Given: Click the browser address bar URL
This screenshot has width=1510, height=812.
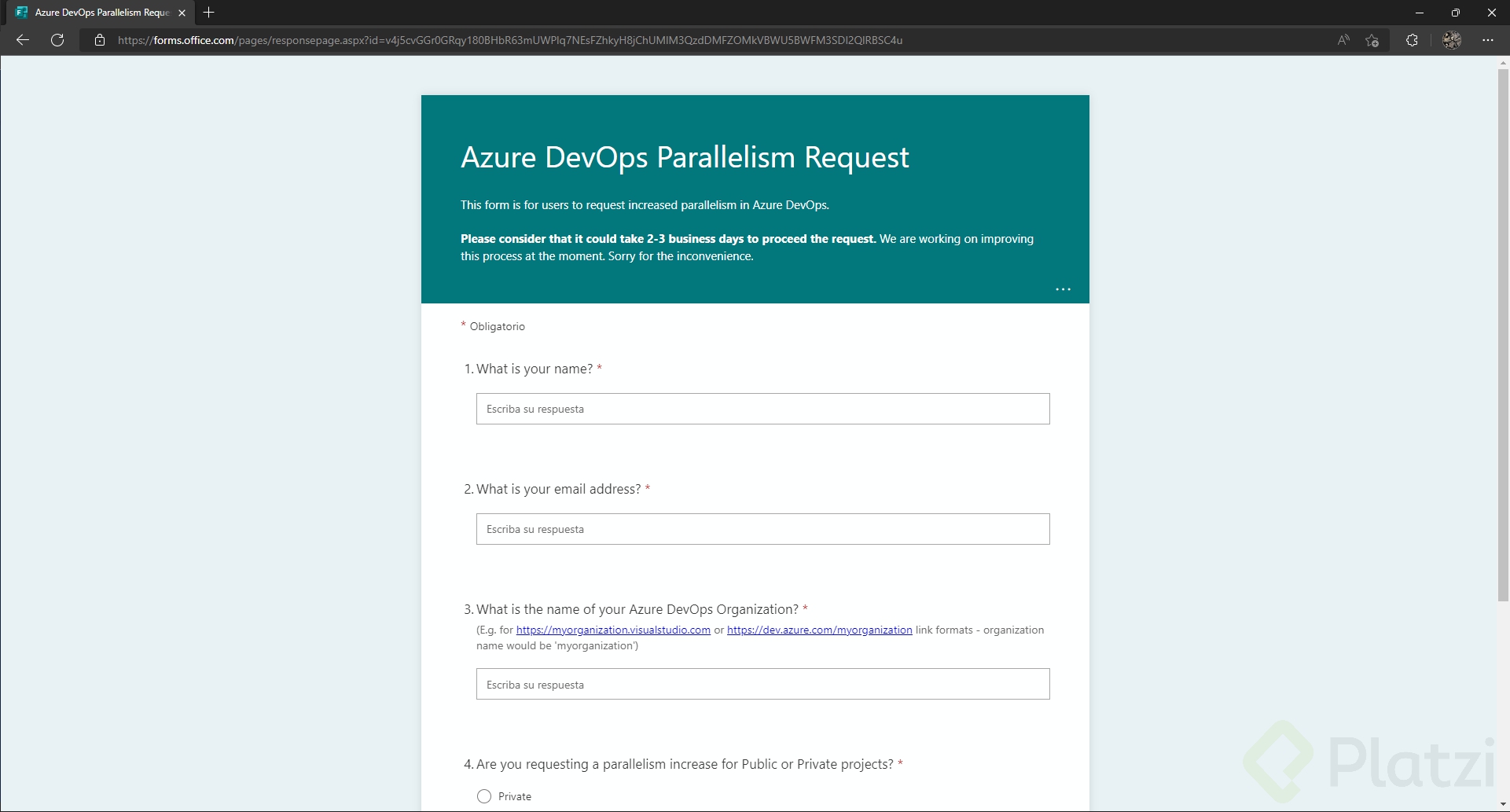Looking at the screenshot, I should point(509,40).
